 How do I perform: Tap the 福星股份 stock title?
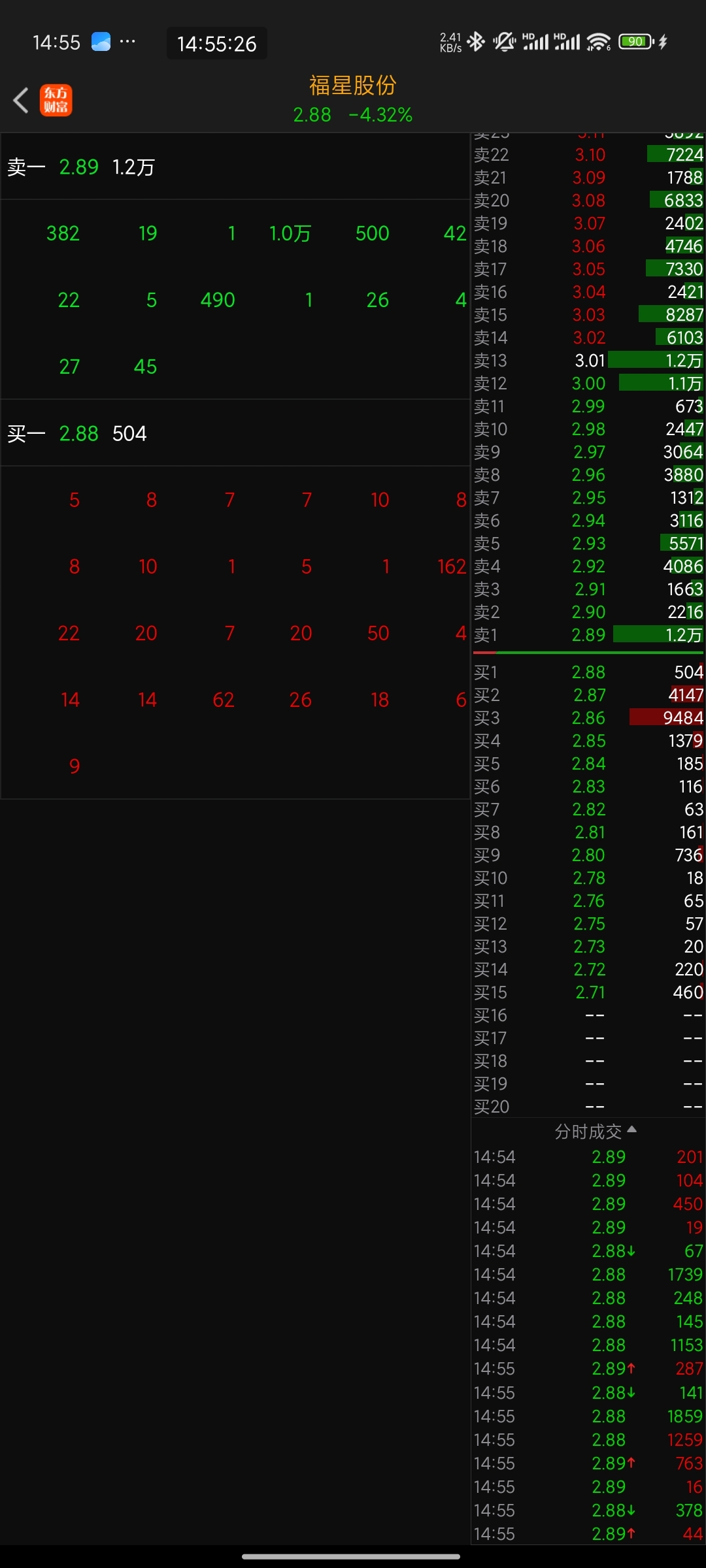coord(353,85)
